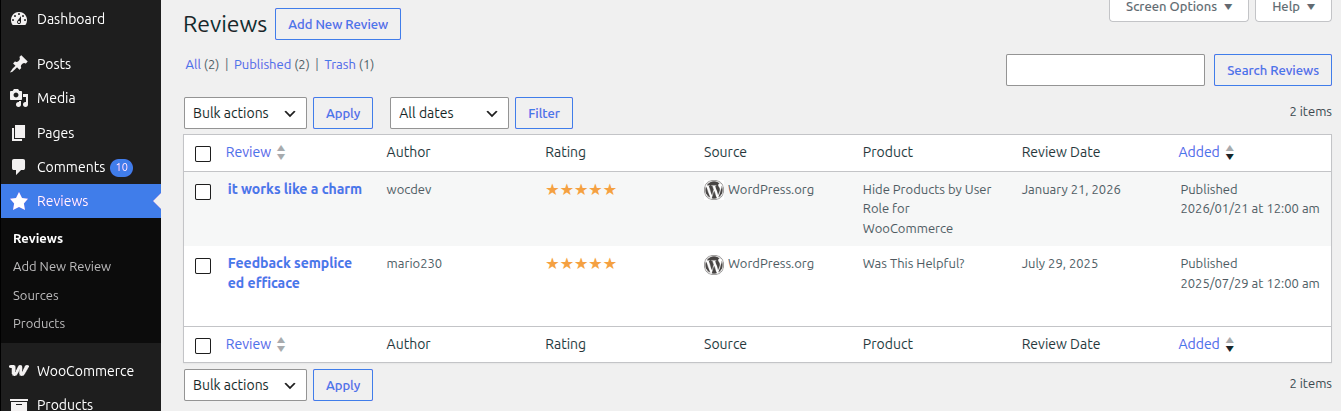Open Dashboard in admin menu
The width and height of the screenshot is (1341, 411).
point(80,19)
